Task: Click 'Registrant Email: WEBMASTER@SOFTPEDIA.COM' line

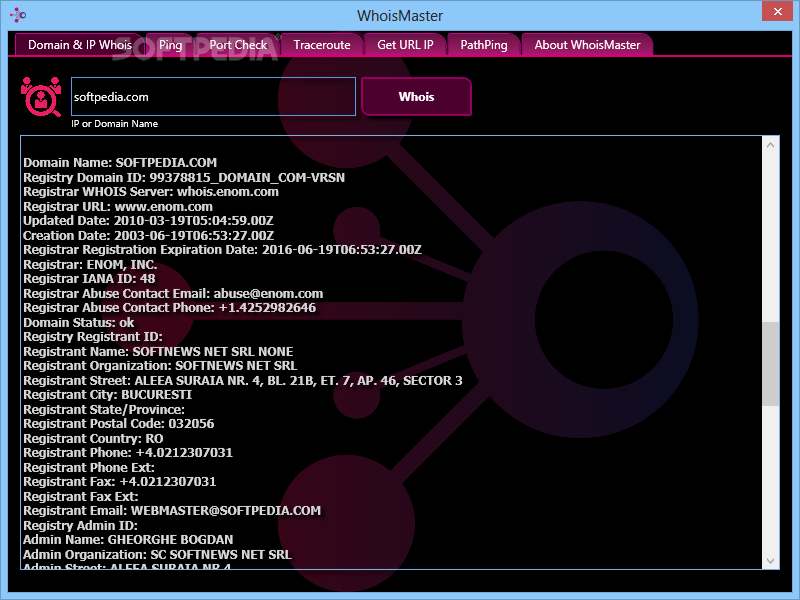Action: tap(172, 512)
